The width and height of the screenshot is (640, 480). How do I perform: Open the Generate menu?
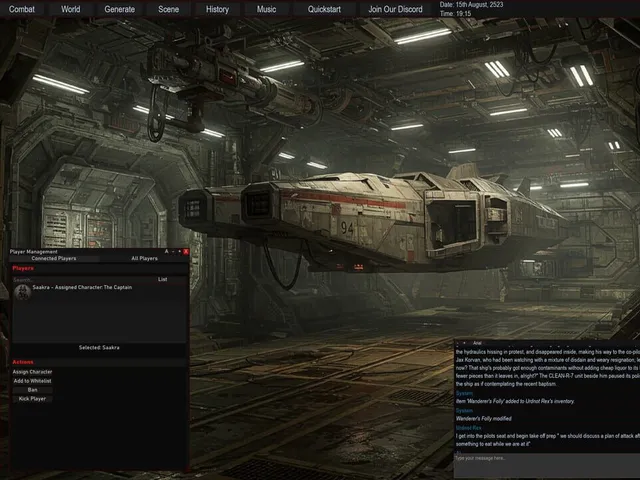[120, 9]
